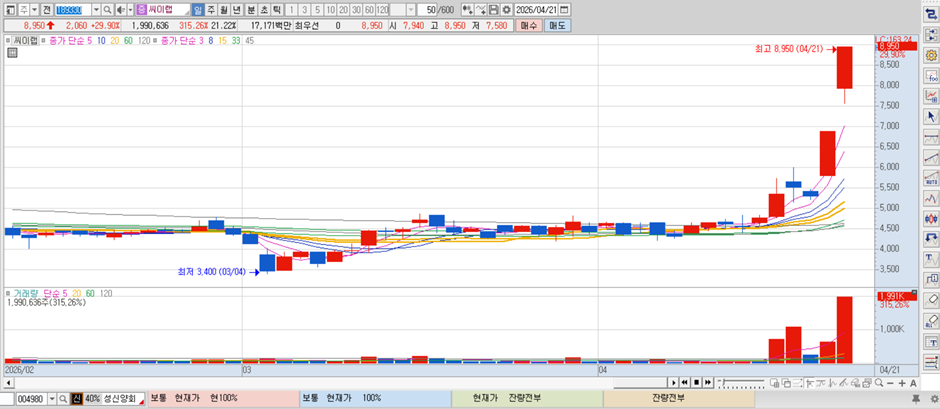Select the tick 틱 period toggle
The height and width of the screenshot is (409, 940).
point(276,10)
